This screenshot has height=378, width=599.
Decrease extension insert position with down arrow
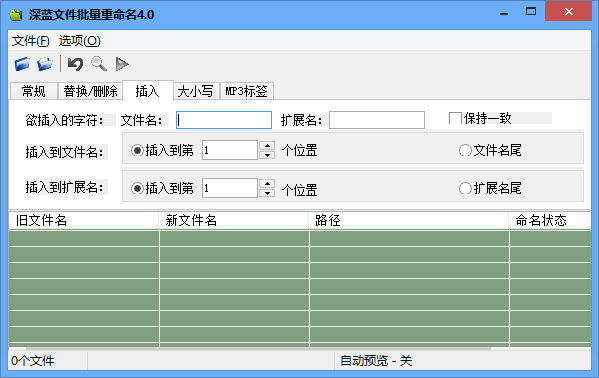pyautogui.click(x=267, y=193)
